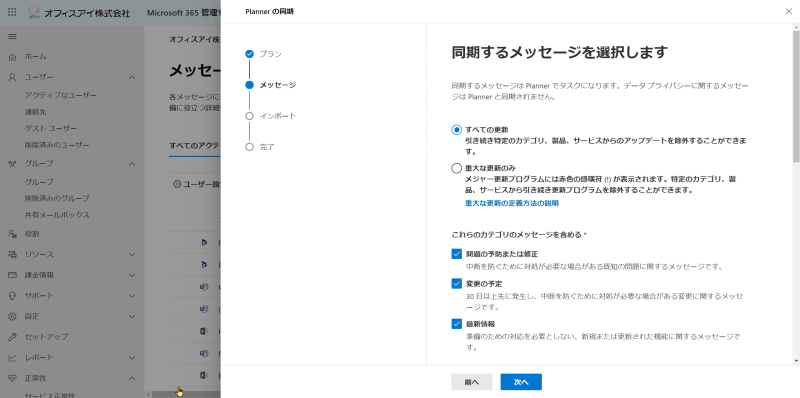
Task: Collapse the ユーザー section chevron
Action: pos(132,78)
